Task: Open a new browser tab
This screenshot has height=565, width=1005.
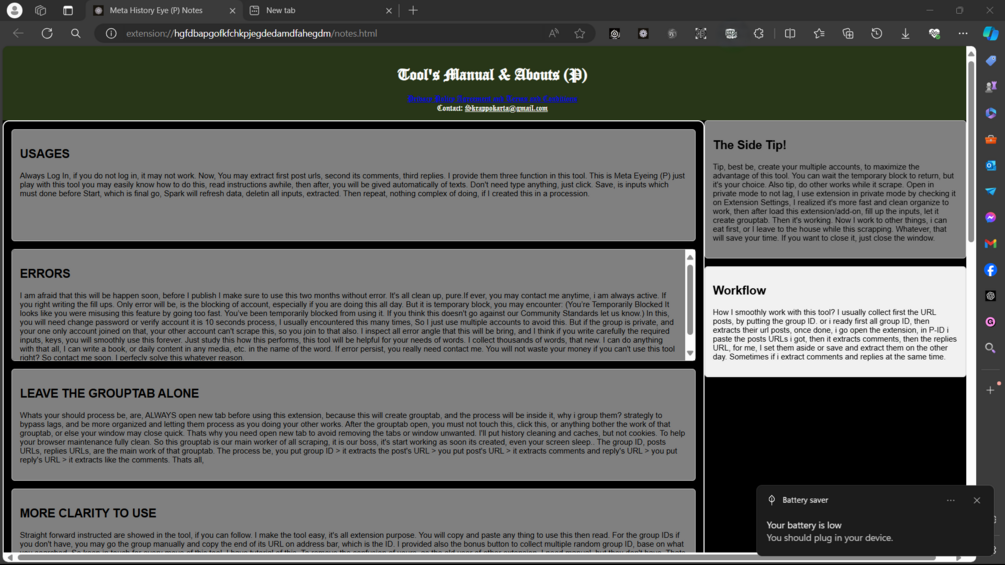Action: [x=413, y=10]
